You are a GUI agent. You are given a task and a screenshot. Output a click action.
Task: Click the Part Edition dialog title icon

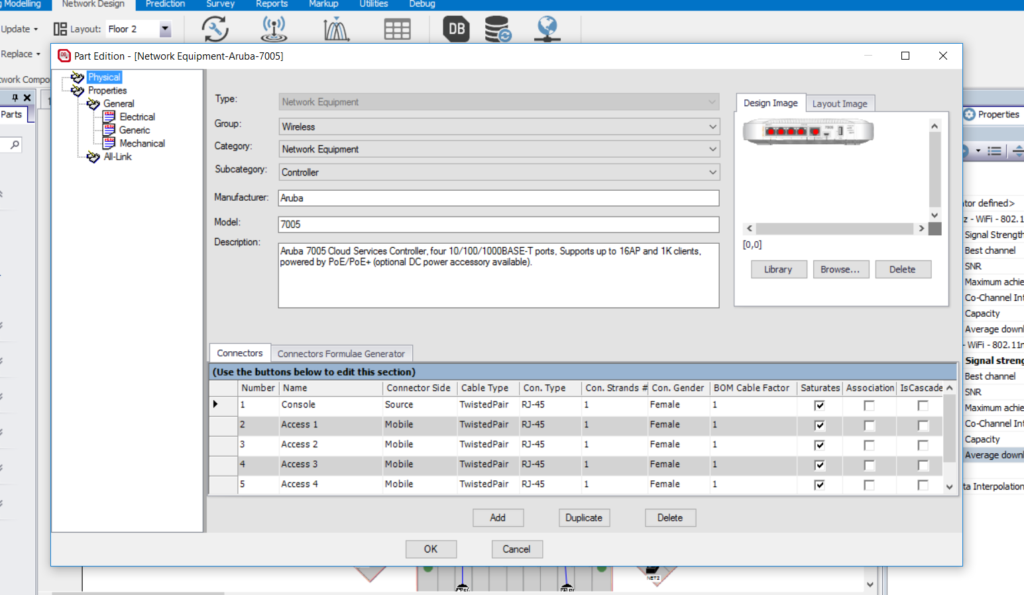pos(64,56)
